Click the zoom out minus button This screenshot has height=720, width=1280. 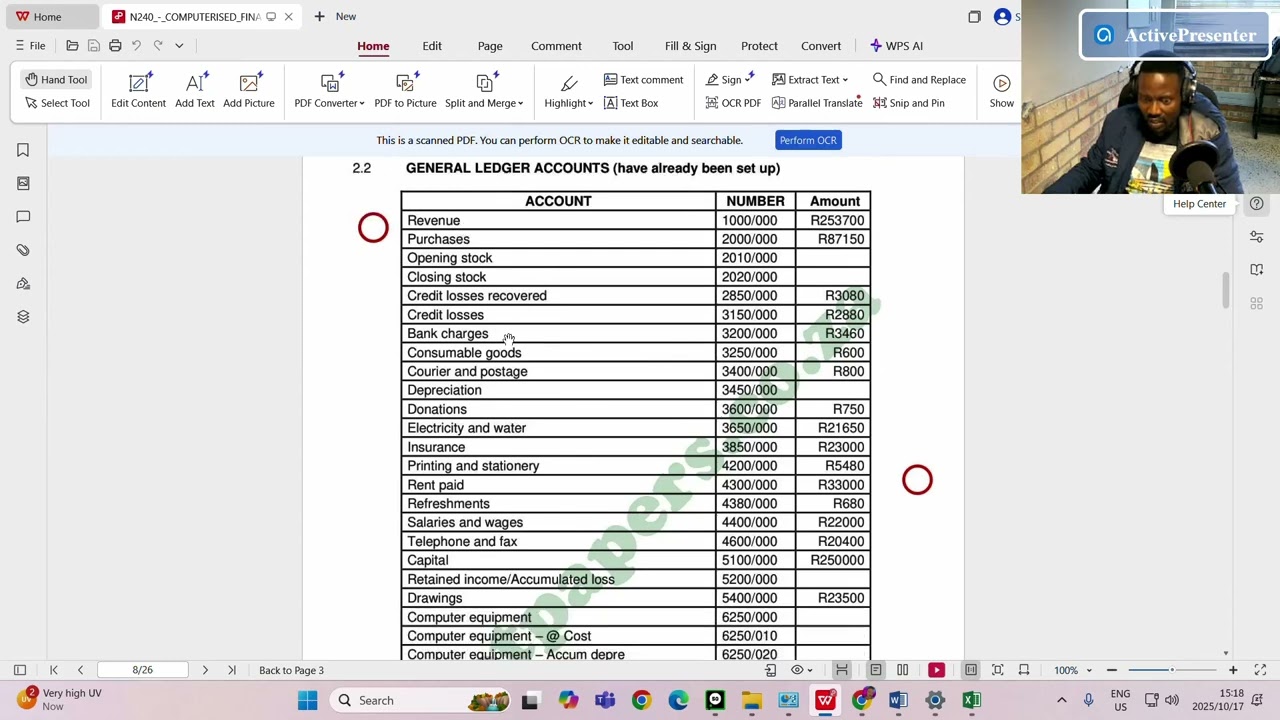pos(1111,670)
